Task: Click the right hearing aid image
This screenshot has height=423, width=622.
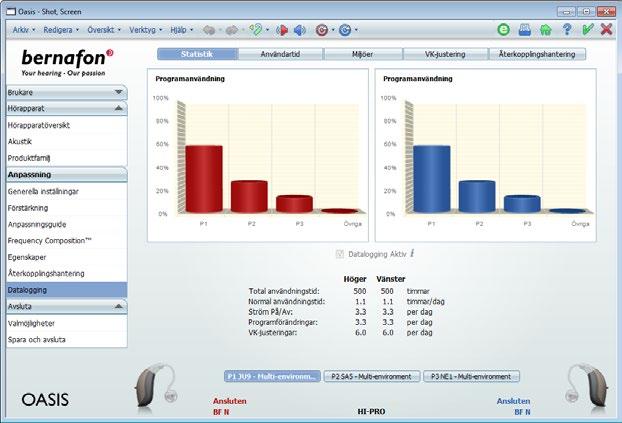Action: (587, 385)
